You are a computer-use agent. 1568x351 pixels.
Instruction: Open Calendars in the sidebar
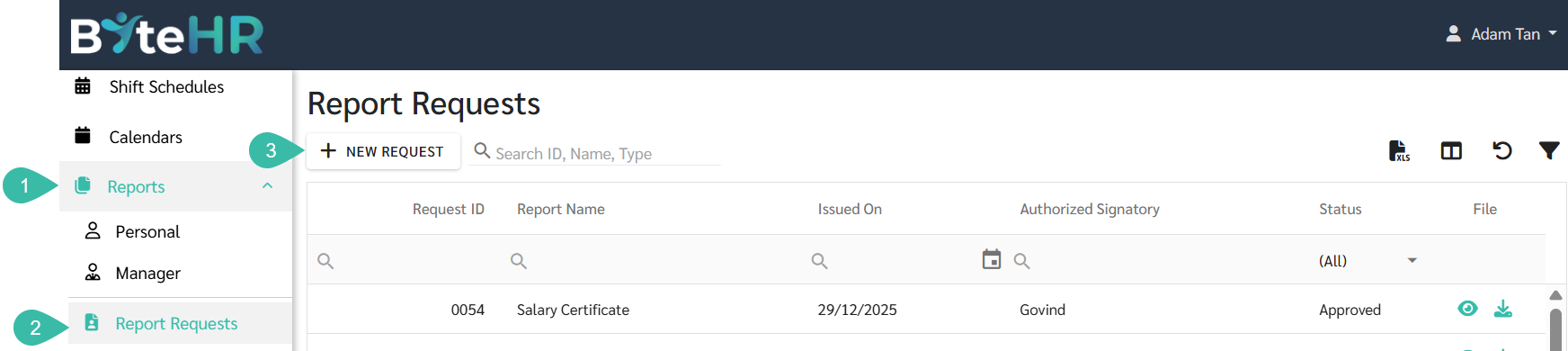pos(146,137)
